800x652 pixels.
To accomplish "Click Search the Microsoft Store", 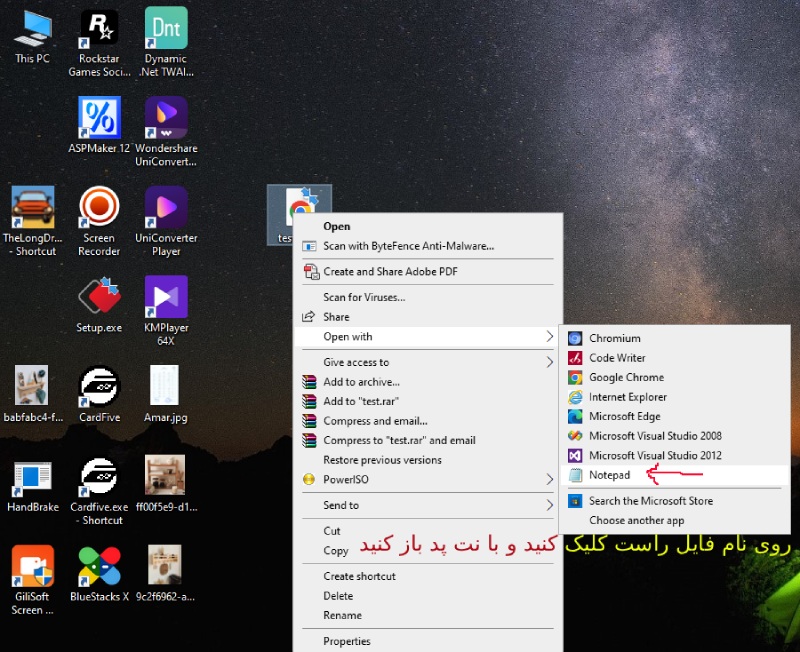I will pos(650,501).
